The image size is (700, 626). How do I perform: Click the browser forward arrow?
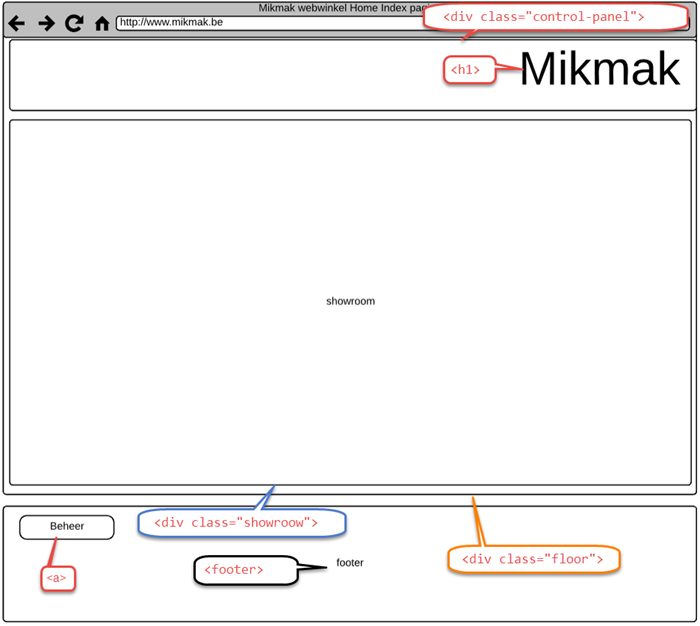pyautogui.click(x=46, y=23)
